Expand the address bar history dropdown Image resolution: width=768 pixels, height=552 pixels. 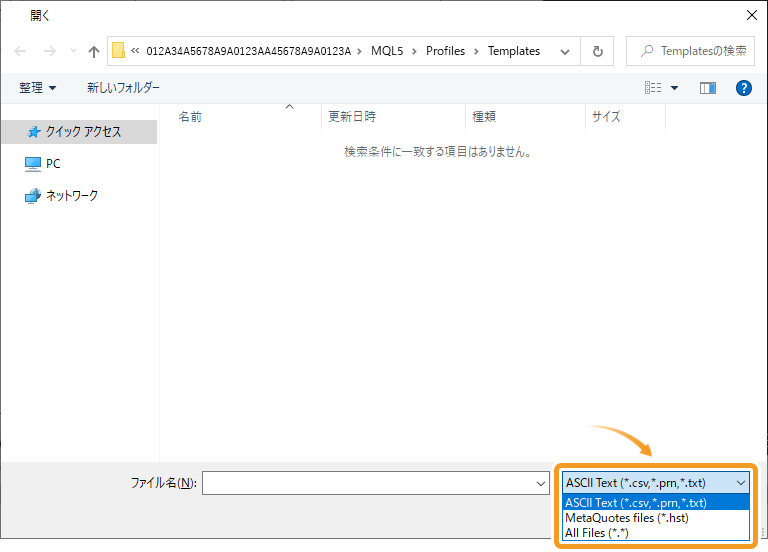pos(565,51)
